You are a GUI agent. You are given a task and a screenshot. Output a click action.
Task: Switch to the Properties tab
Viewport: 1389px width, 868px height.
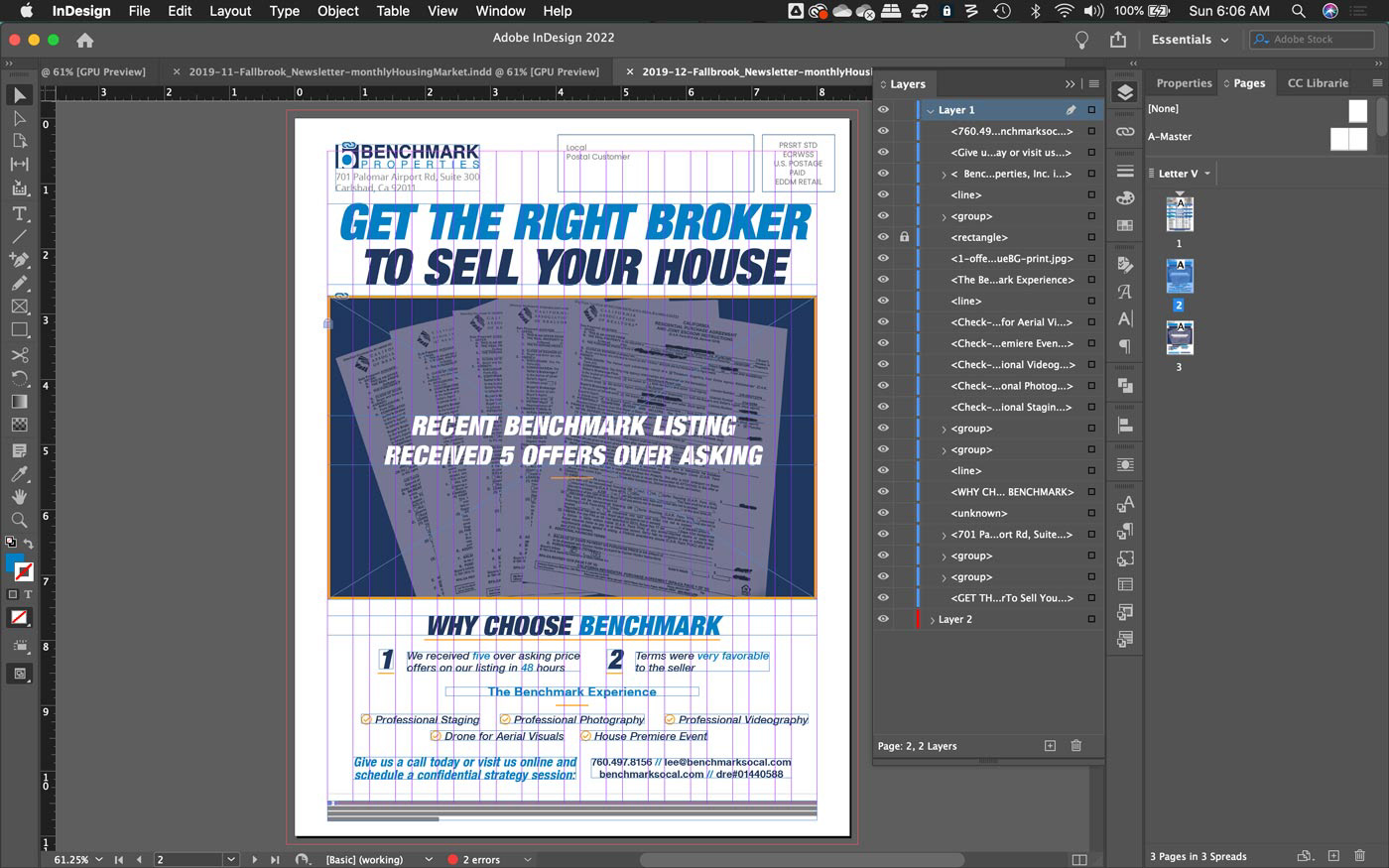point(1184,83)
